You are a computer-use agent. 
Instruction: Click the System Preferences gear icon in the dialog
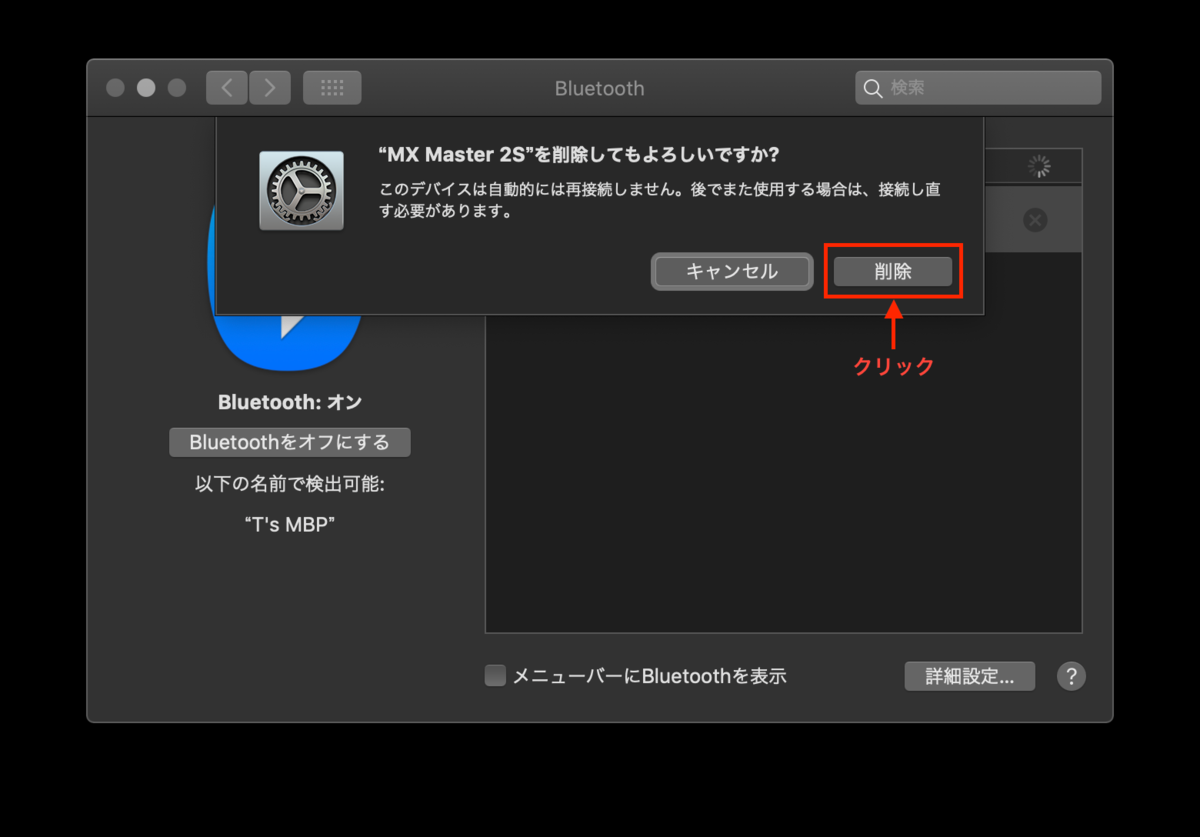(x=301, y=190)
